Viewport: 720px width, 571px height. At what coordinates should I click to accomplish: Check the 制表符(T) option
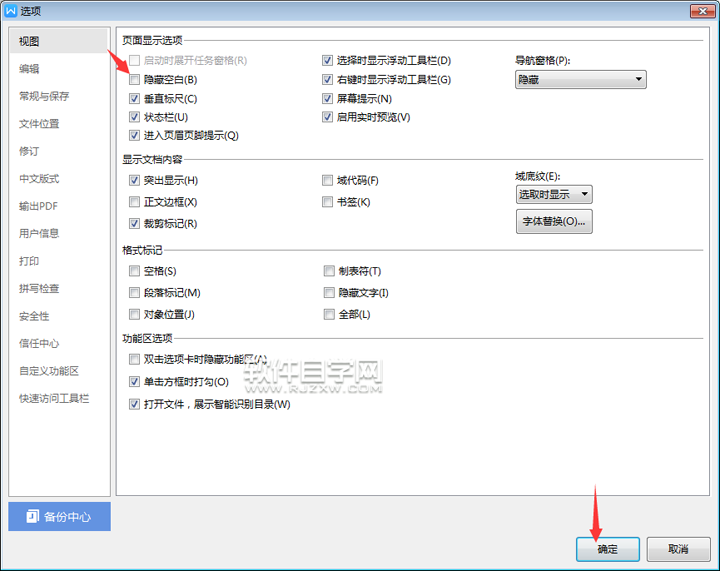pos(329,271)
